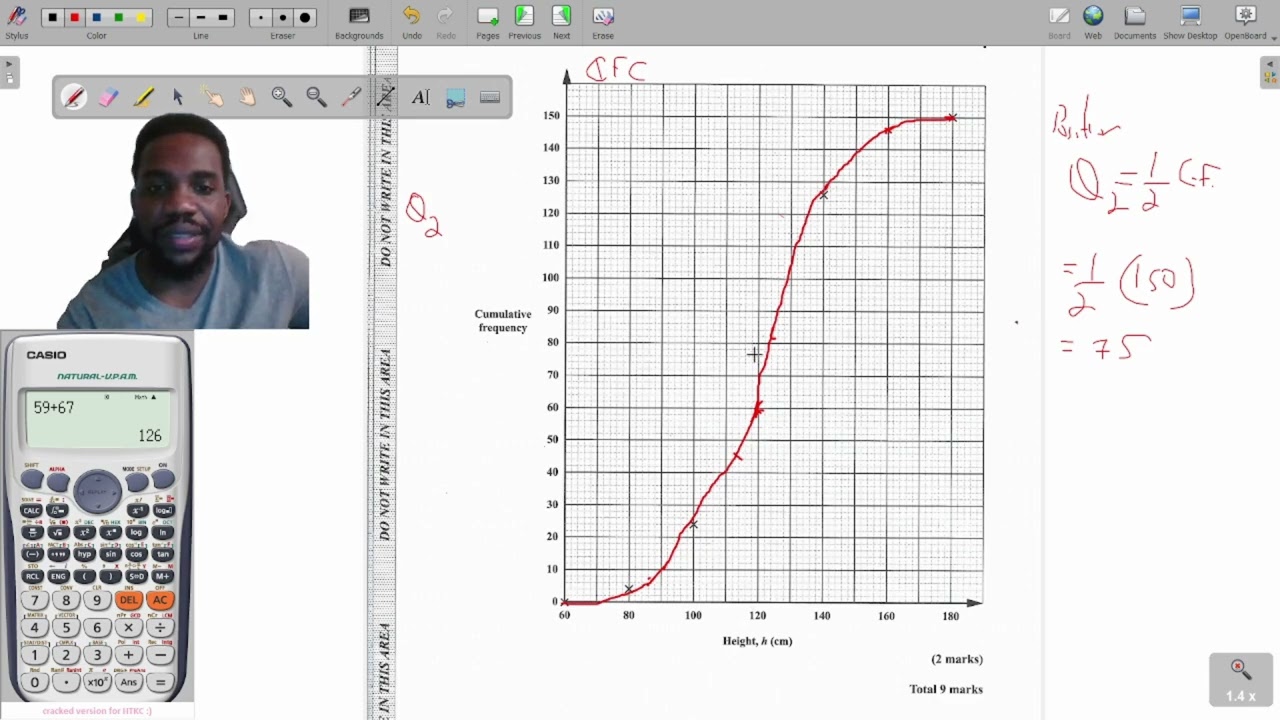Select the draw line tool
The image size is (1280, 720).
[385, 97]
